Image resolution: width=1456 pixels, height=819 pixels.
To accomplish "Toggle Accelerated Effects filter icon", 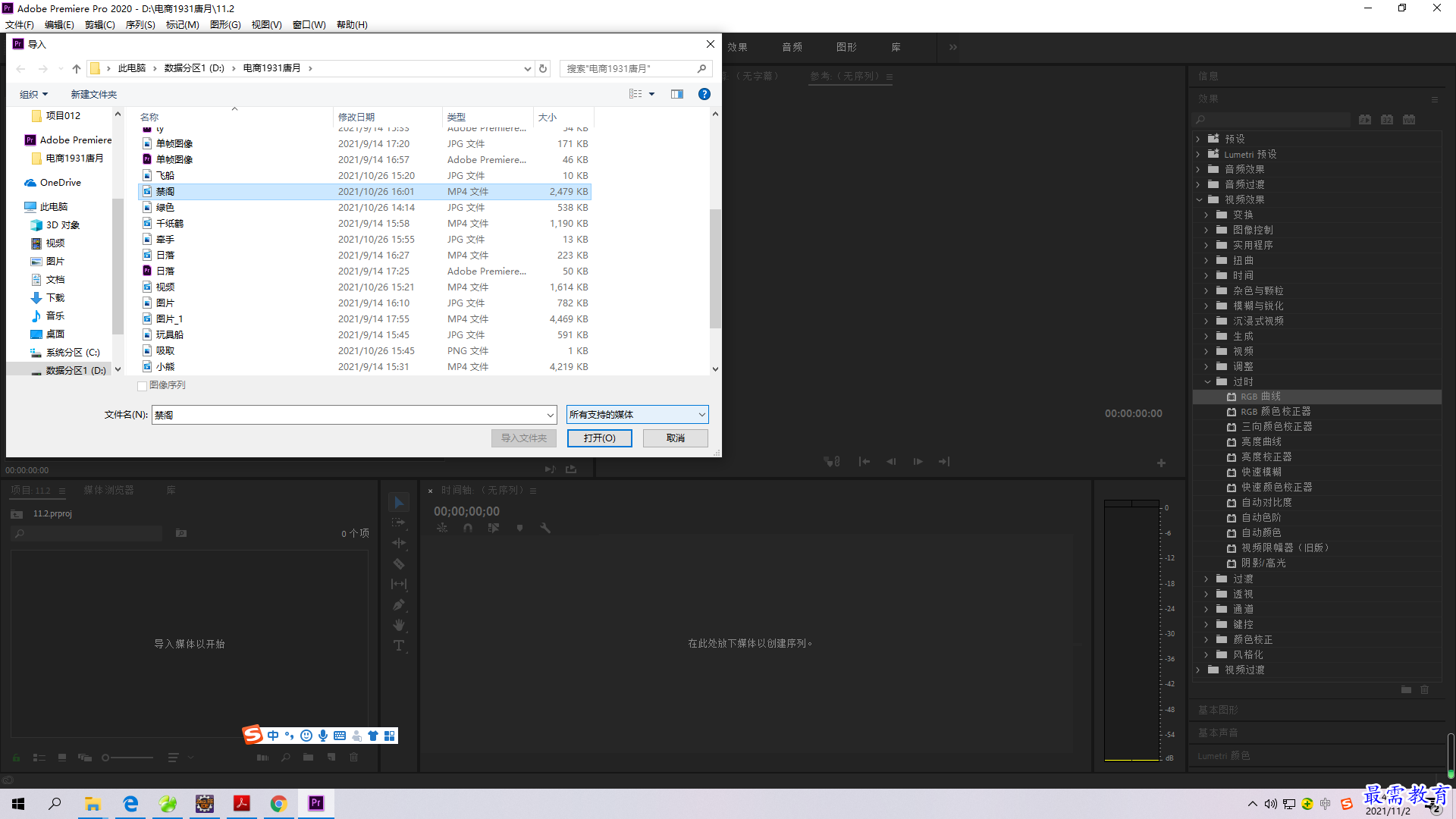I will click(x=1365, y=120).
